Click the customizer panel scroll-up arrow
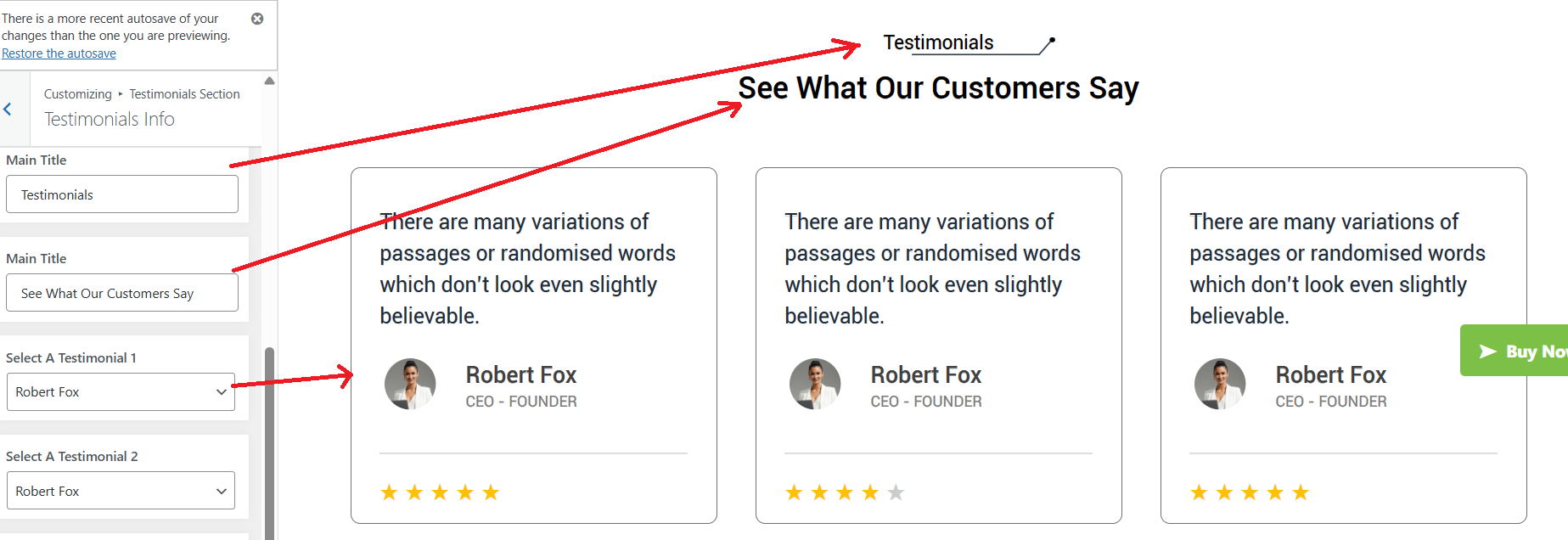The width and height of the screenshot is (1568, 540). pos(269,81)
